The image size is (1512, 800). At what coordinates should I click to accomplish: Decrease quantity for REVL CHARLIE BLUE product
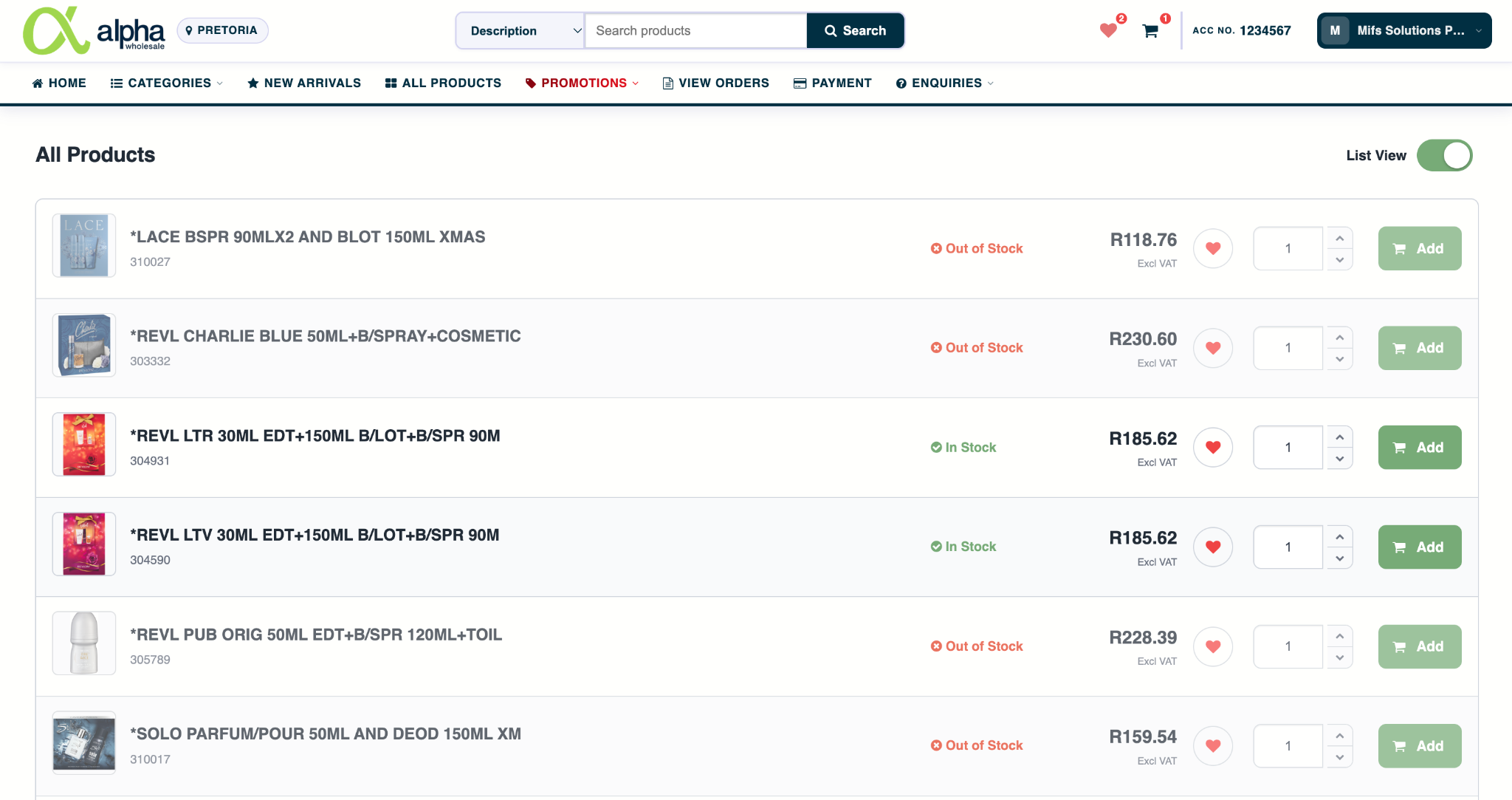point(1339,359)
